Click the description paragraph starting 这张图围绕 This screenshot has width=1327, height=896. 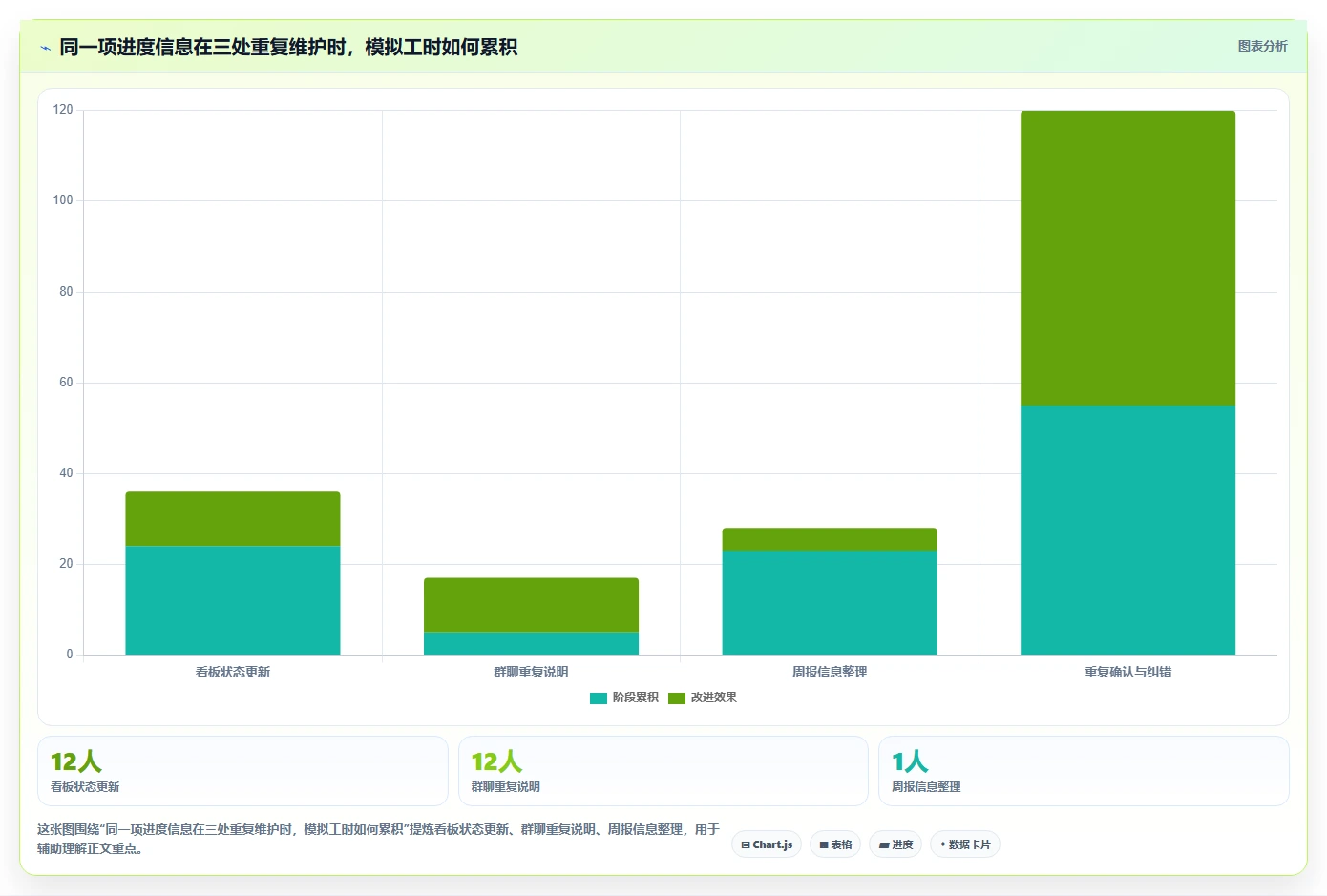click(379, 839)
